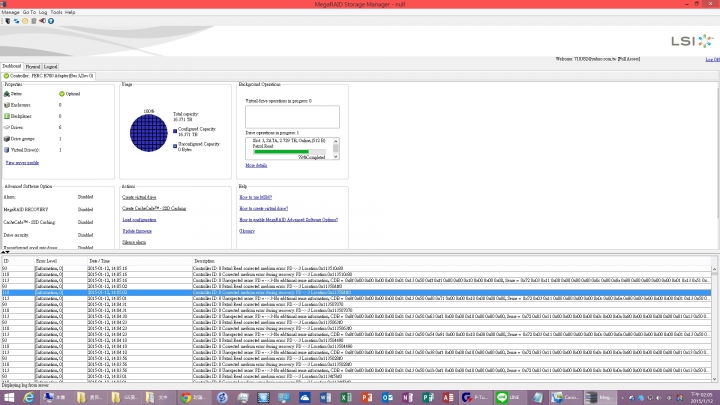Open Outlook from the taskbar
Viewport: 720px width, 405px height.
[387, 397]
